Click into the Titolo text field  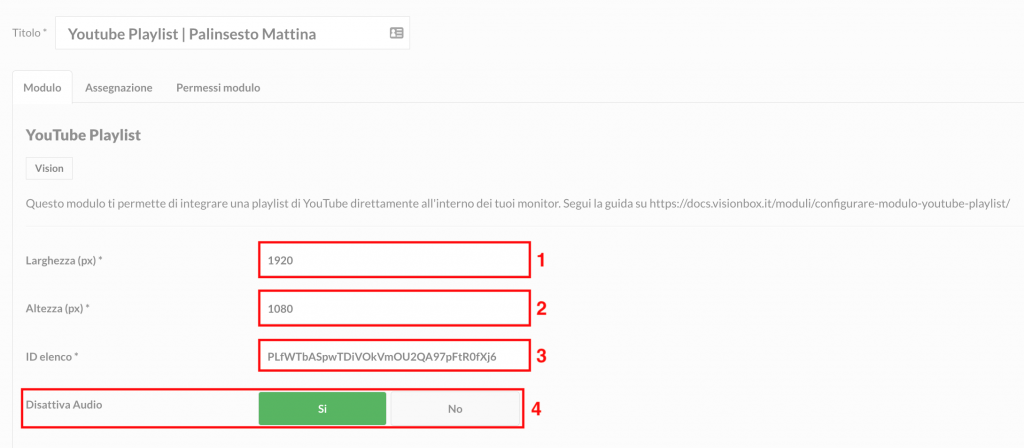pos(232,33)
